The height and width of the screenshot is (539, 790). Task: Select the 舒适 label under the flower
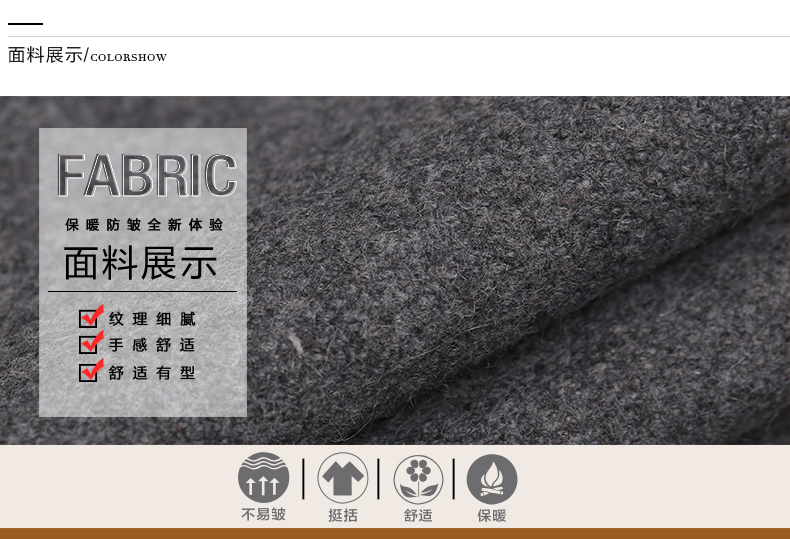click(418, 516)
